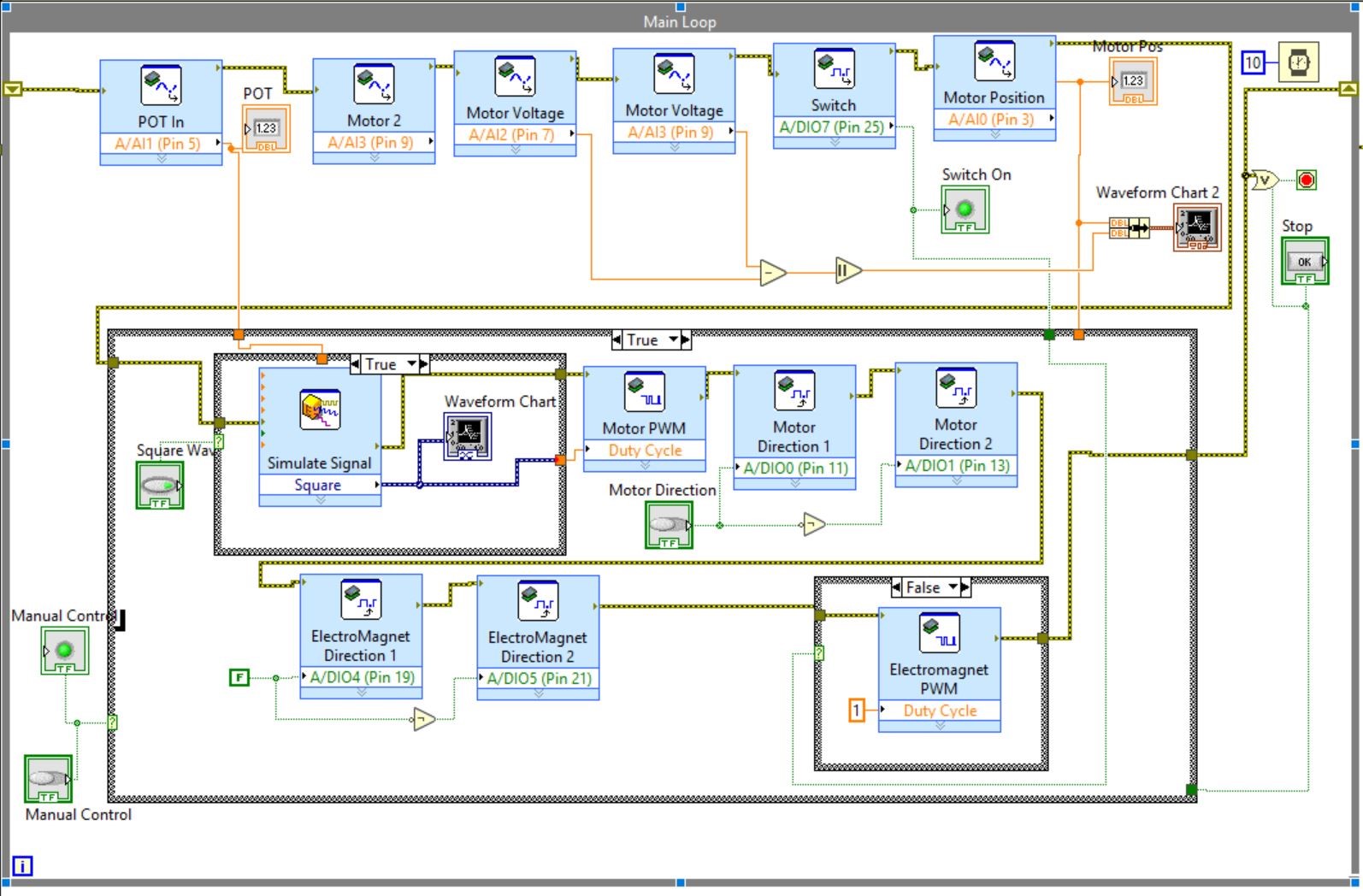This screenshot has width=1363, height=896.
Task: Click Motor Voltage icon with A/AI2 channel
Action: click(515, 78)
